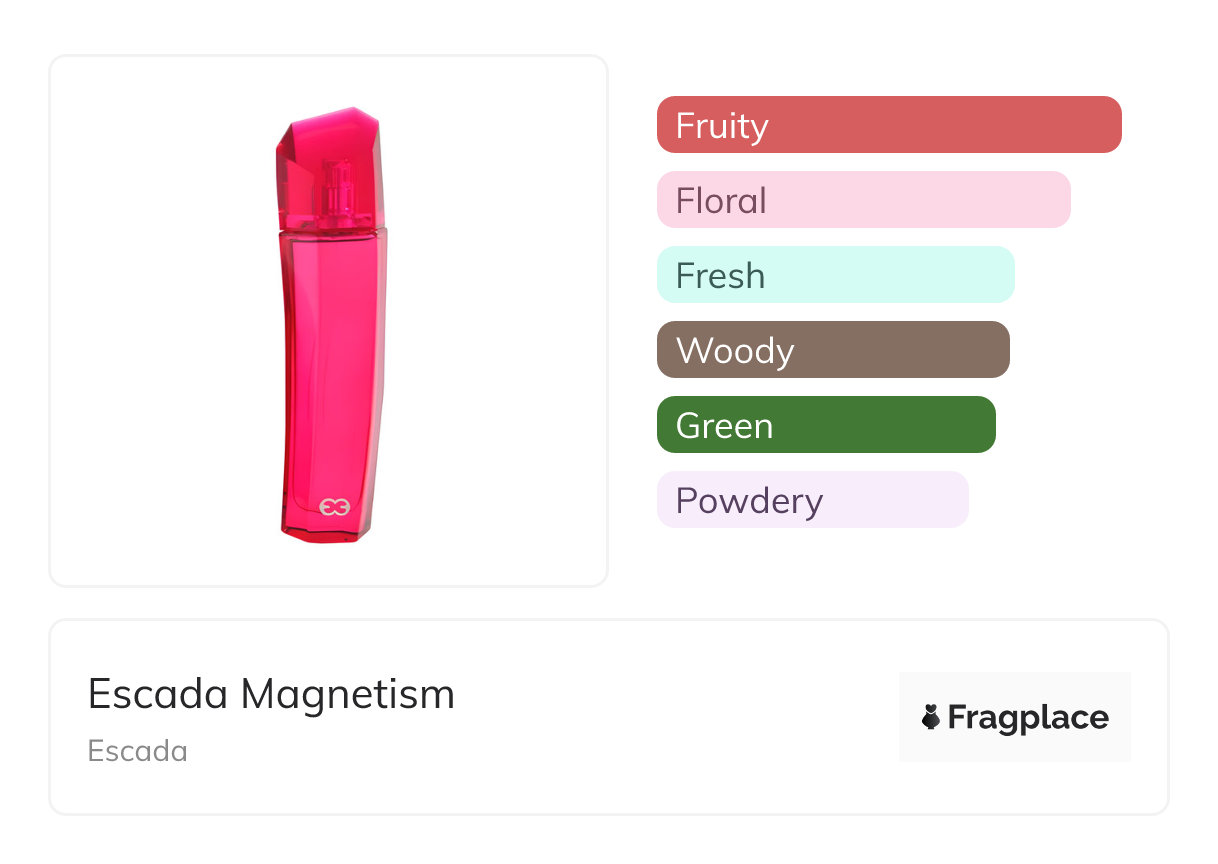
Task: Select the pink Floral accord bar
Action: 863,200
